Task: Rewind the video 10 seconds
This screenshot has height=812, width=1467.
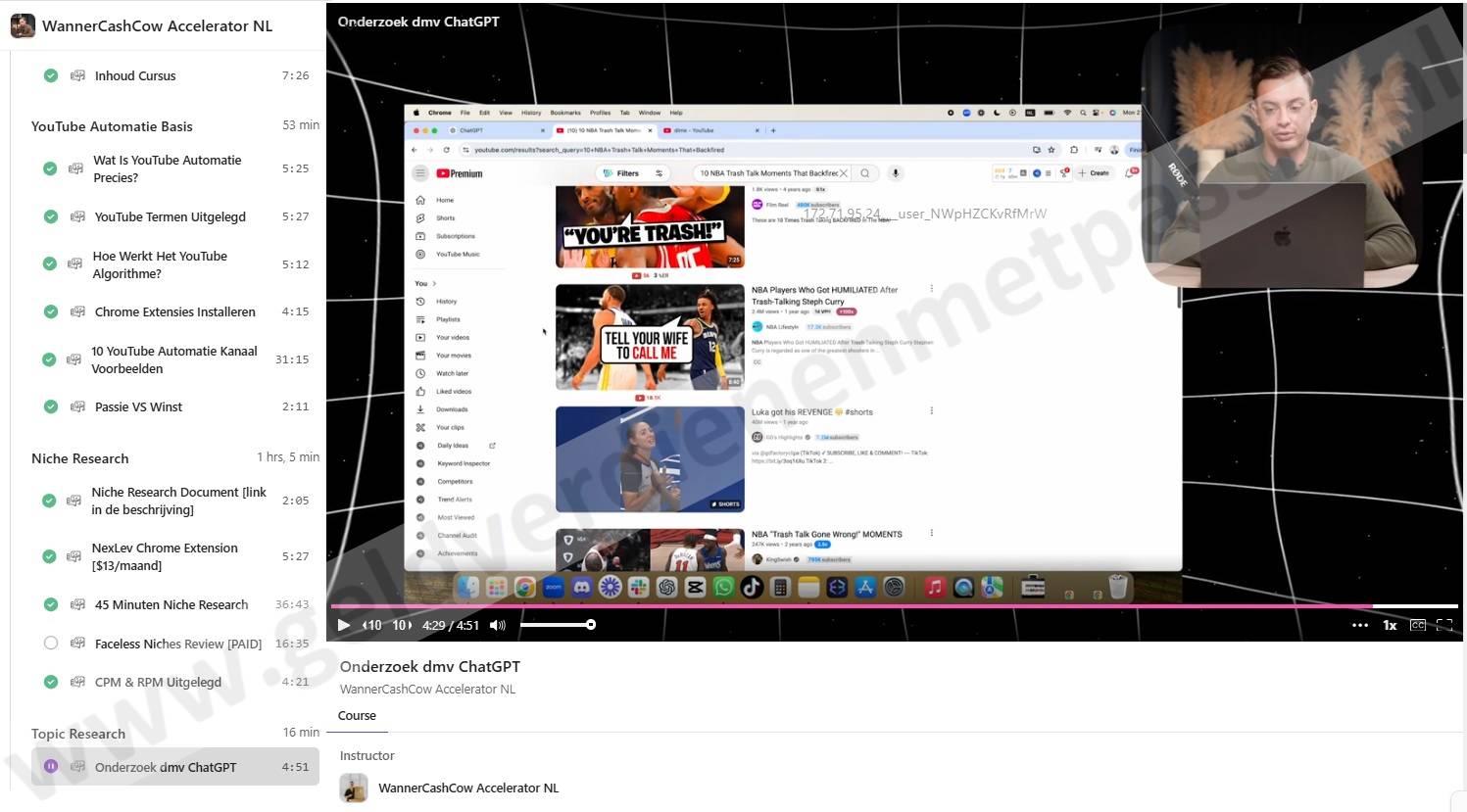Action: [x=372, y=625]
